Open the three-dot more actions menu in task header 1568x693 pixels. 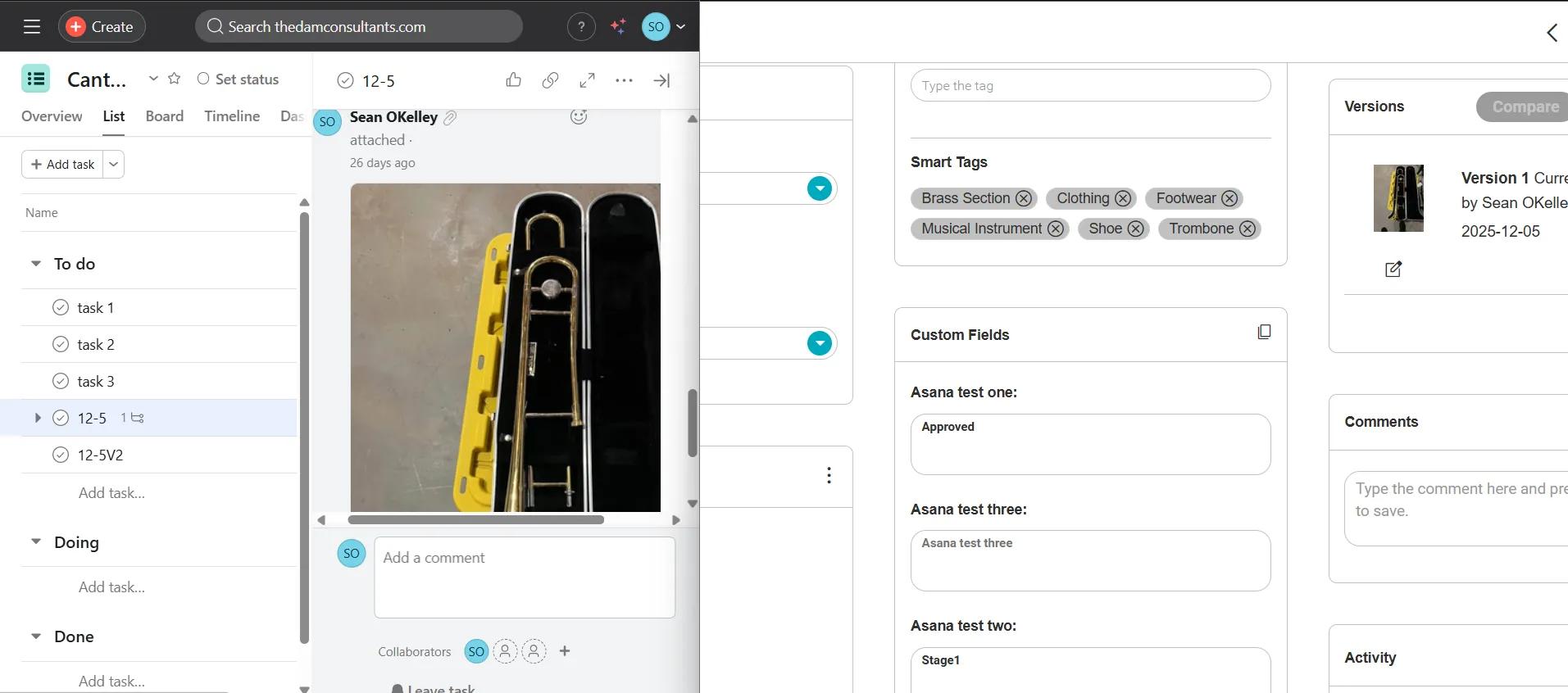(x=624, y=80)
